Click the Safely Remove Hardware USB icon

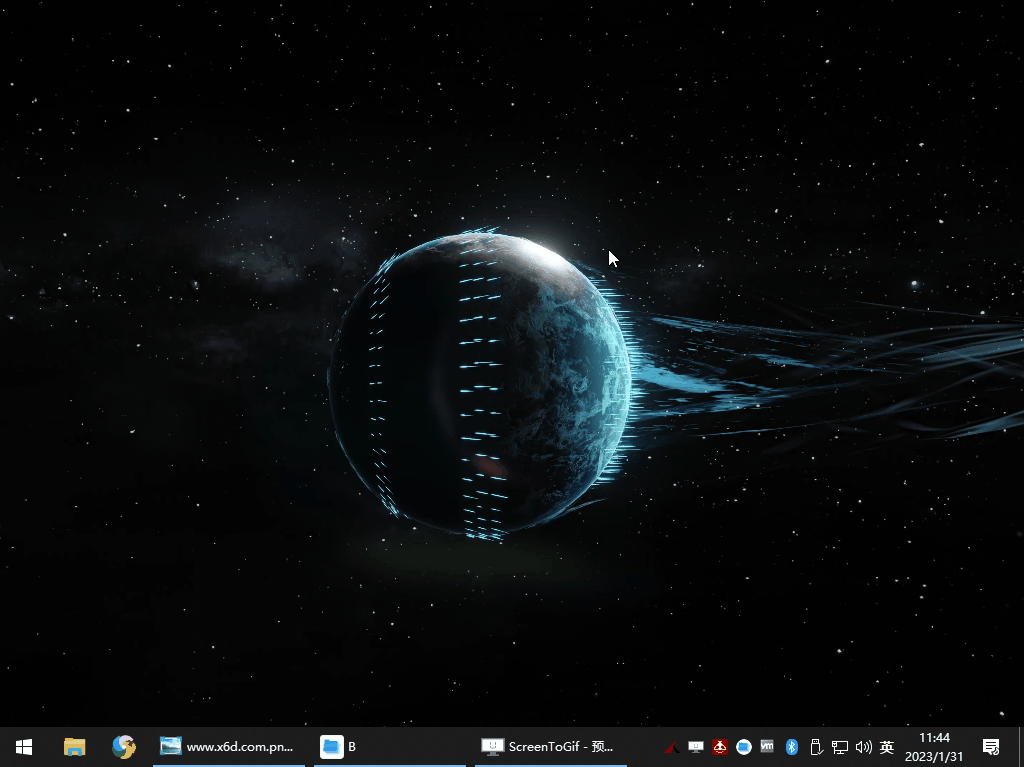pos(815,747)
